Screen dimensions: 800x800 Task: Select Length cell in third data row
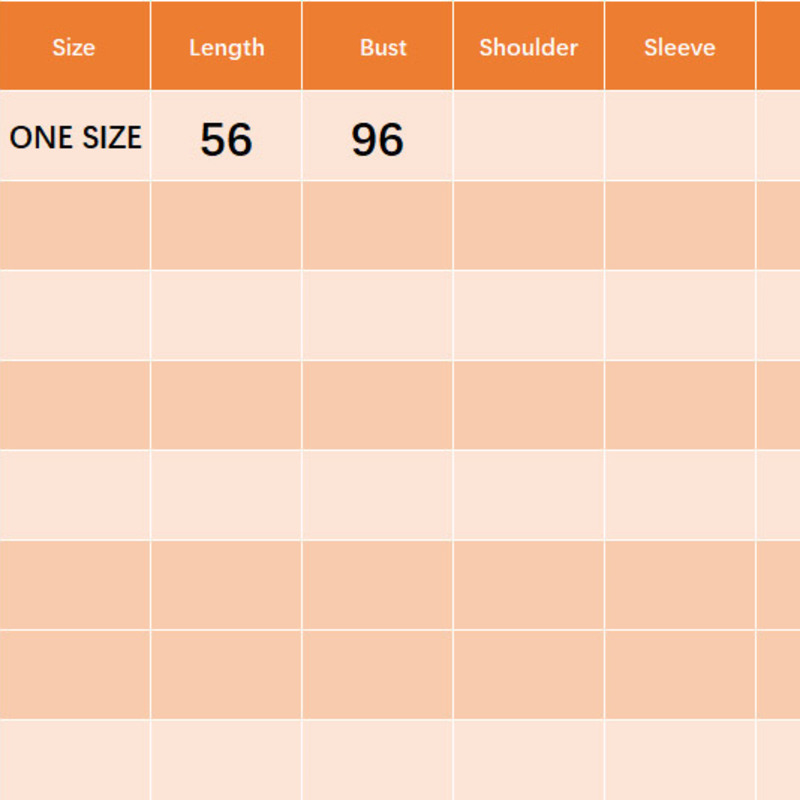point(226,316)
